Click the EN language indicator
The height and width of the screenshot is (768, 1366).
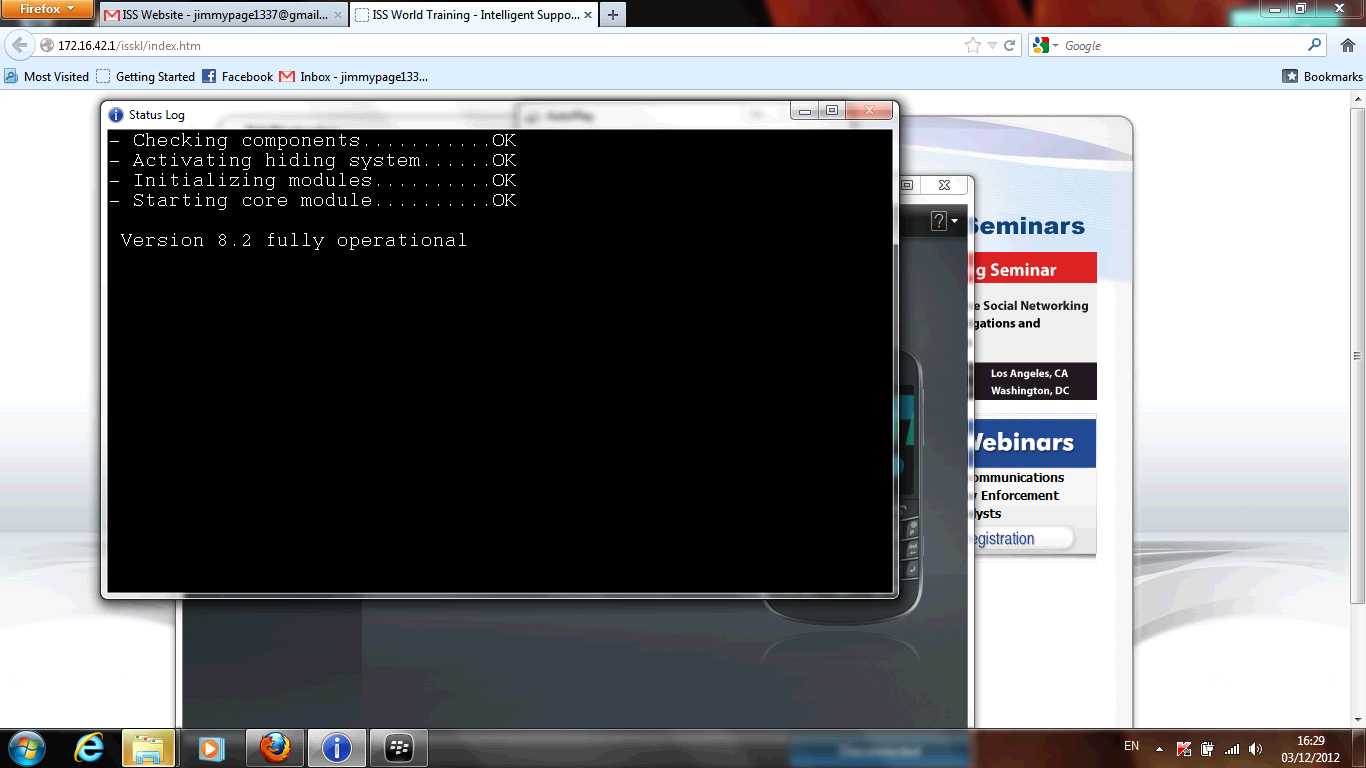click(x=1131, y=747)
